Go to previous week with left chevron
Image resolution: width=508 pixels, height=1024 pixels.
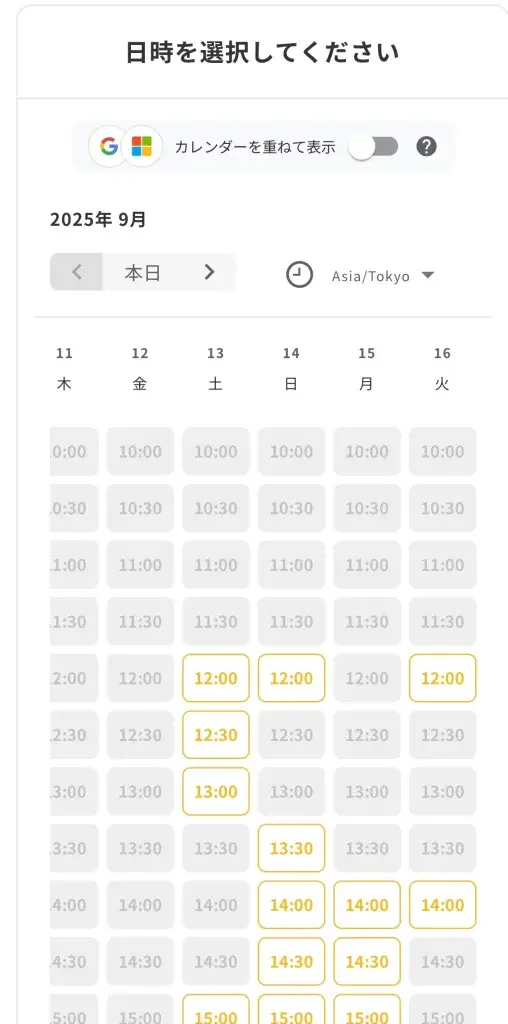pos(76,272)
